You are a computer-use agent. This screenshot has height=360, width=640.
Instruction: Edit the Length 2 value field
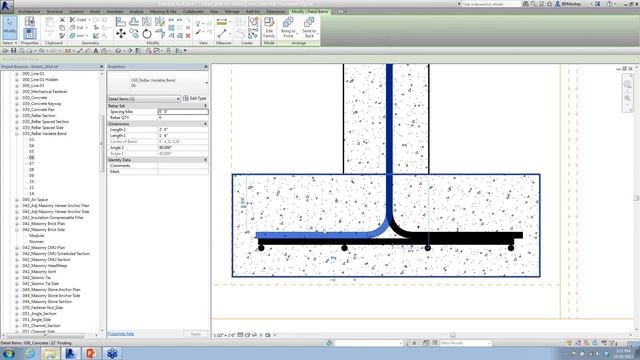click(x=183, y=130)
